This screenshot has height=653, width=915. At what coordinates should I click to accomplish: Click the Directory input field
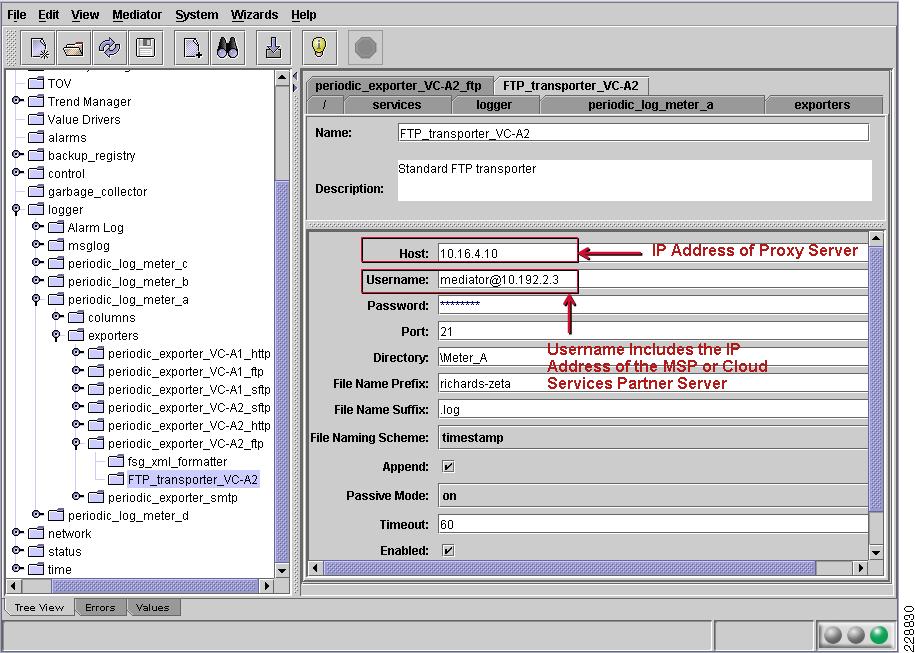(652, 358)
